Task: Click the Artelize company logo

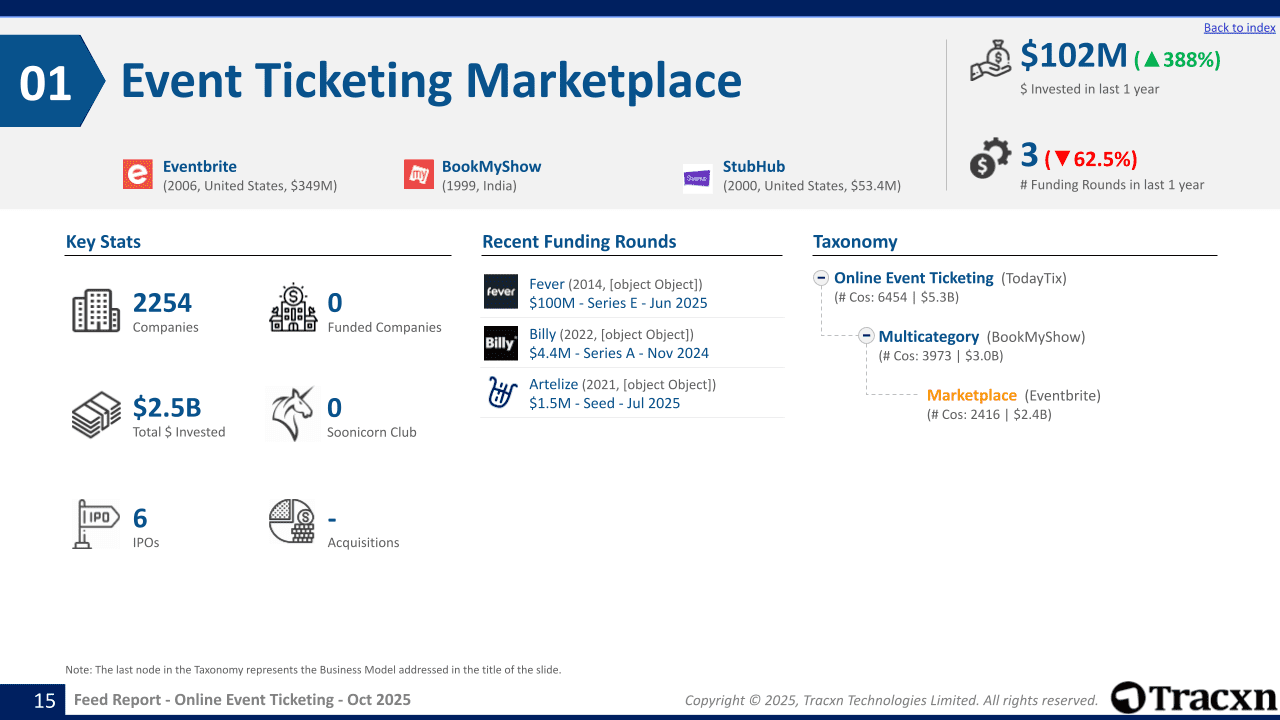Action: pos(501,392)
